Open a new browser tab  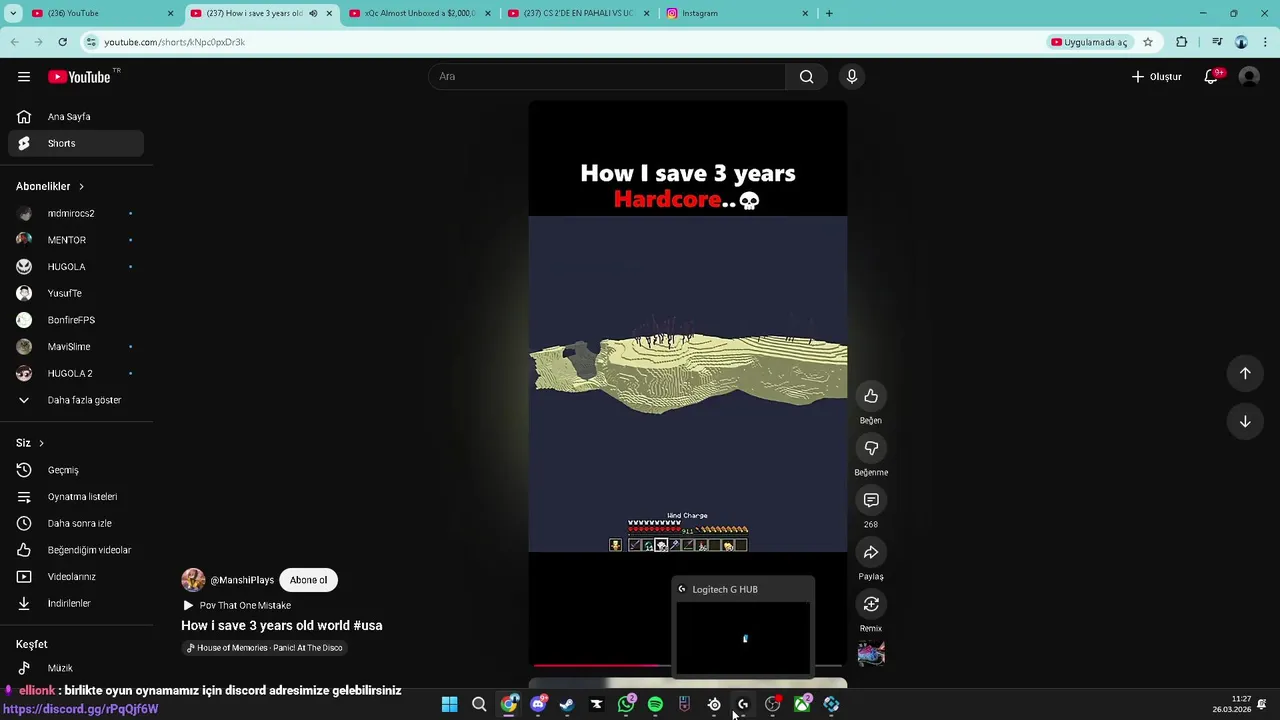click(829, 13)
